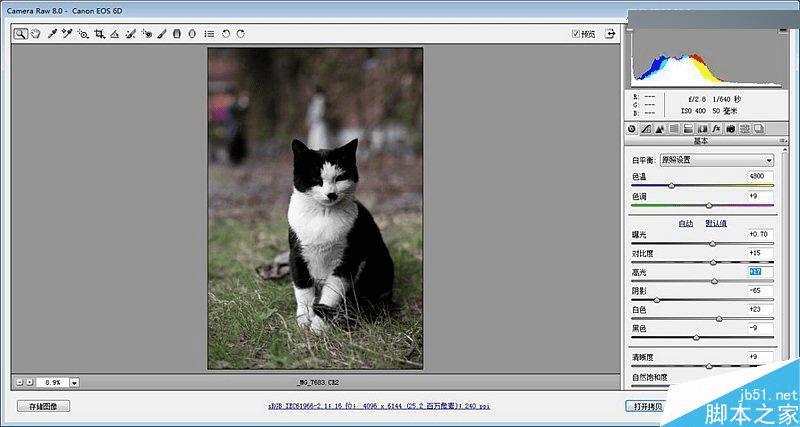Choose the Color Sampler tool
This screenshot has height=427, width=800.
click(67, 34)
